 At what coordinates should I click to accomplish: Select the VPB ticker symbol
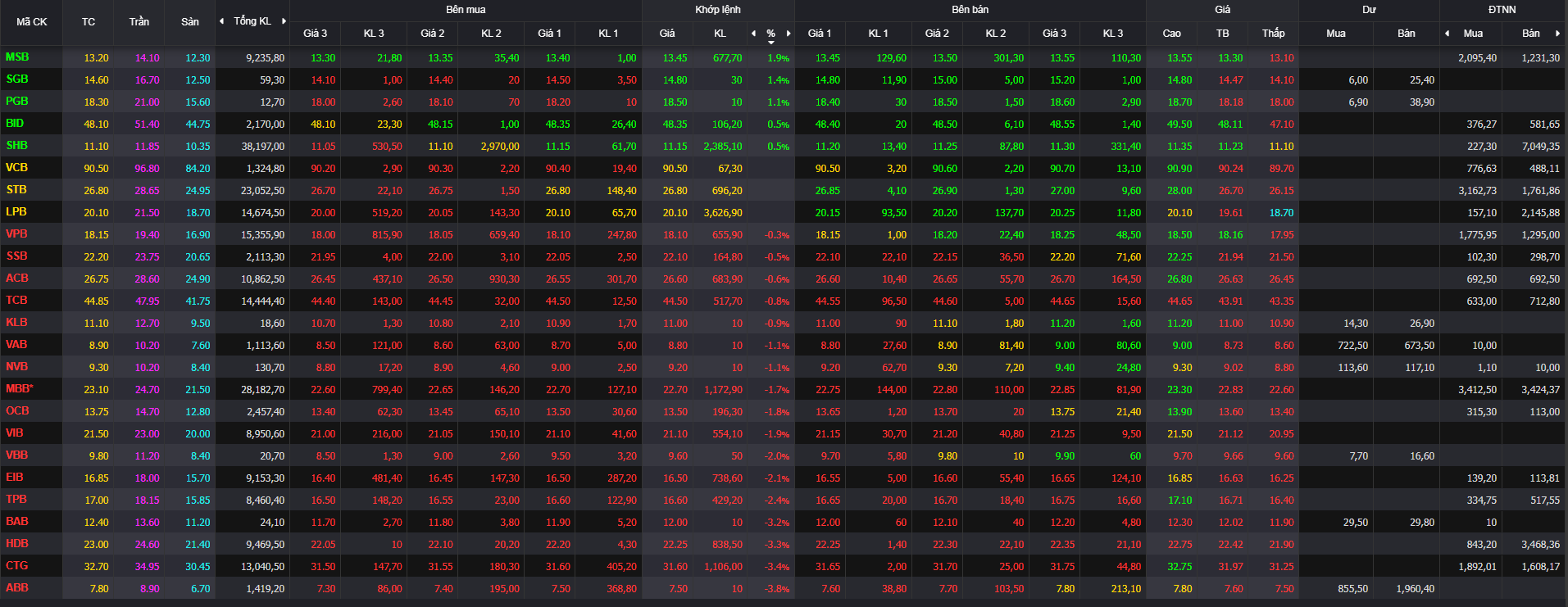click(x=16, y=234)
